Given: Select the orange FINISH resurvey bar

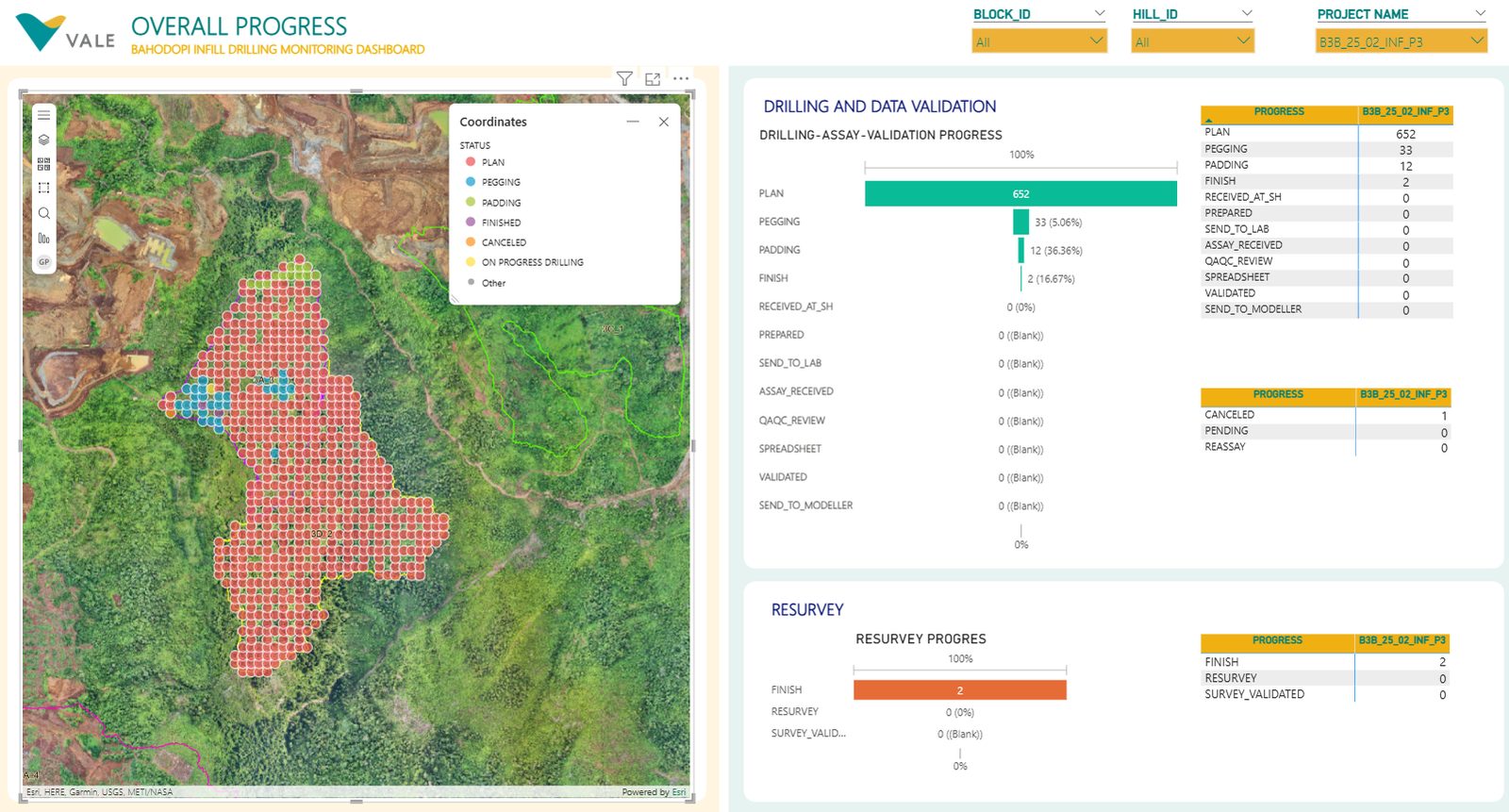Looking at the screenshot, I should 960,690.
